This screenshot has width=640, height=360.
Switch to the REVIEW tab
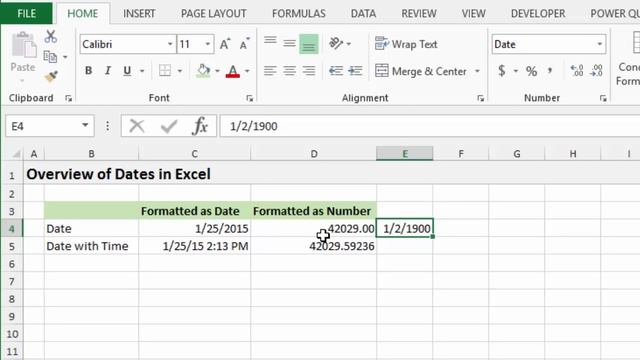point(419,13)
